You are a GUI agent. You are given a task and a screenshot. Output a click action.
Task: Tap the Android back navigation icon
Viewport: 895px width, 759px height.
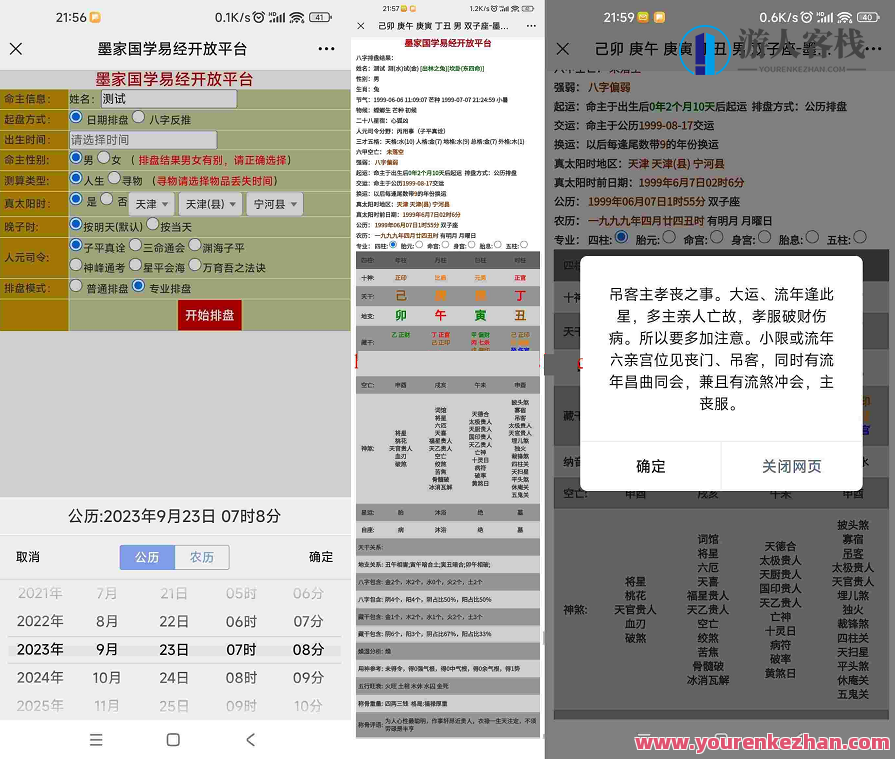click(250, 740)
